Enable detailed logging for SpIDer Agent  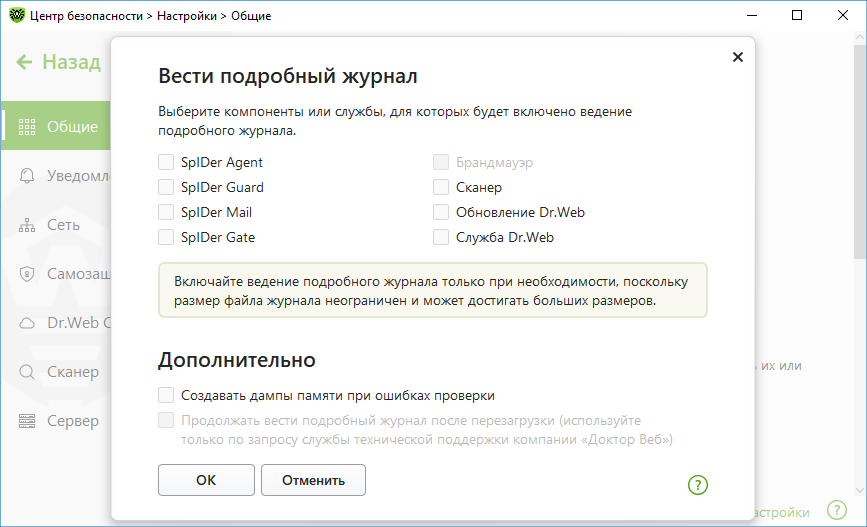[166, 162]
